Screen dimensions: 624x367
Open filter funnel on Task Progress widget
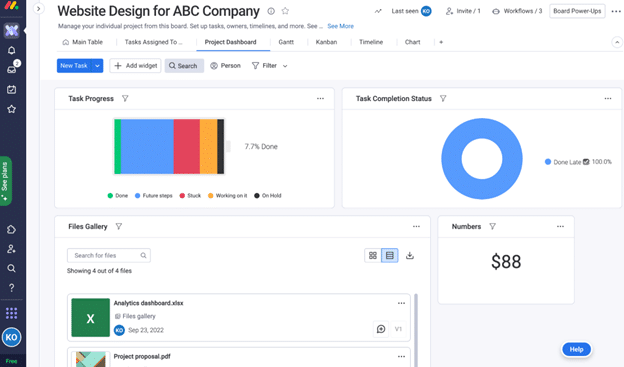[x=125, y=98]
